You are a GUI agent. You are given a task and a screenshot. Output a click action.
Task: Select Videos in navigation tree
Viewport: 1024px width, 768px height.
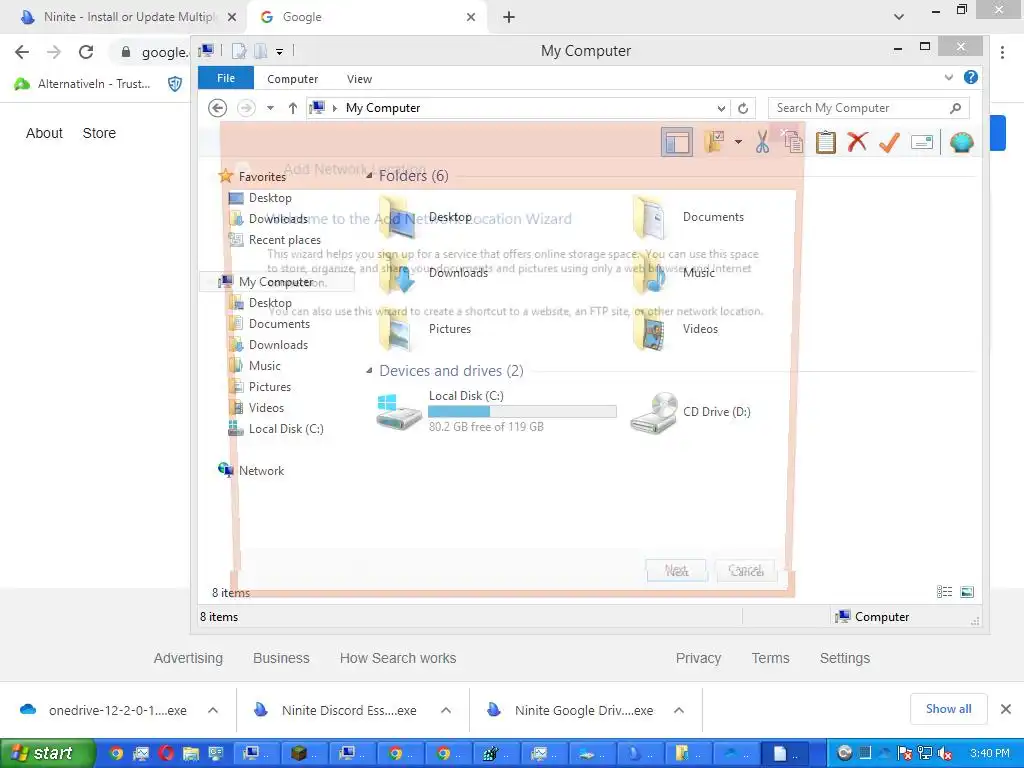(x=266, y=408)
